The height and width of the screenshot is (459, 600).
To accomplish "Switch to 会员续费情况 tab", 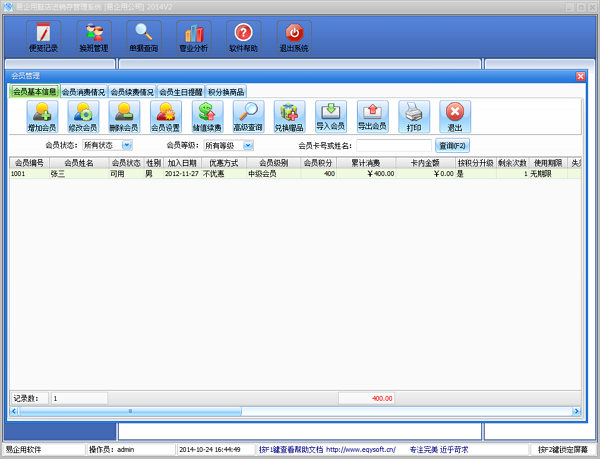I will pyautogui.click(x=132, y=92).
